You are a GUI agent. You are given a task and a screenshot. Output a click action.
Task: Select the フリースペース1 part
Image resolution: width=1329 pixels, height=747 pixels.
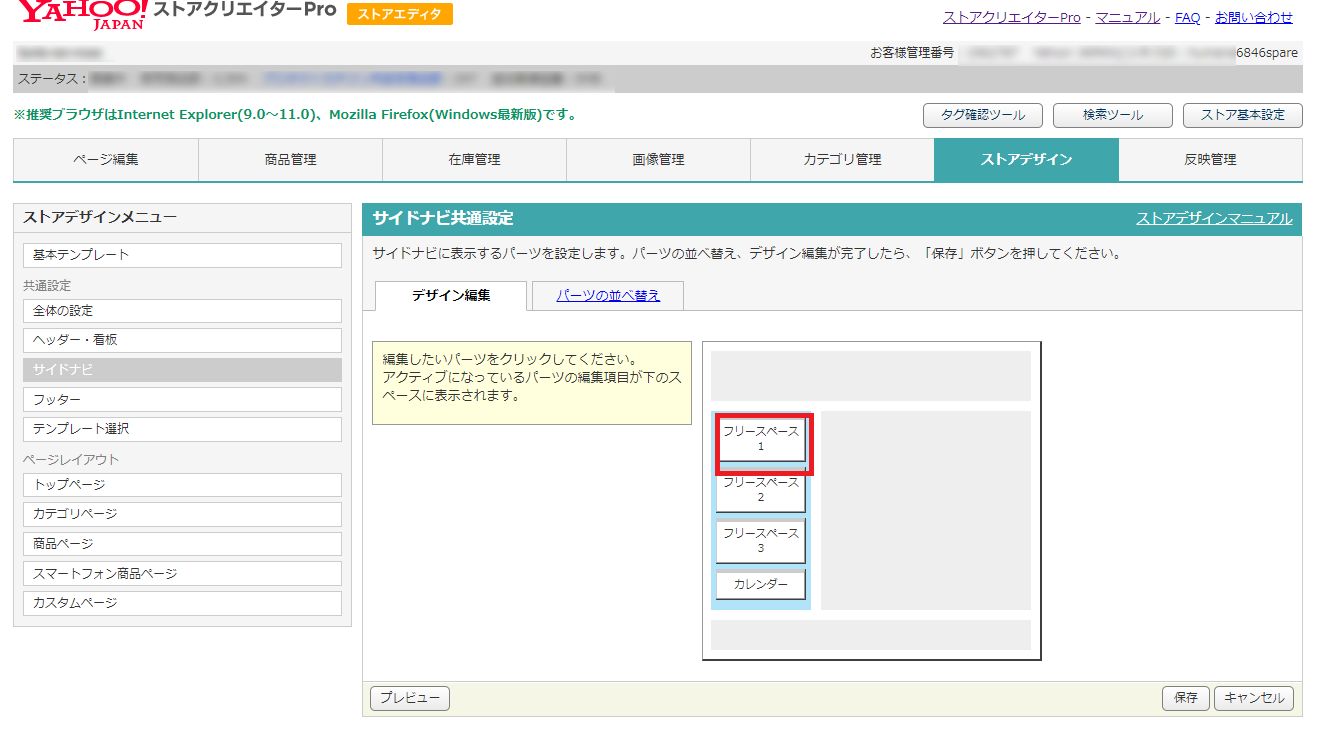pyautogui.click(x=761, y=439)
